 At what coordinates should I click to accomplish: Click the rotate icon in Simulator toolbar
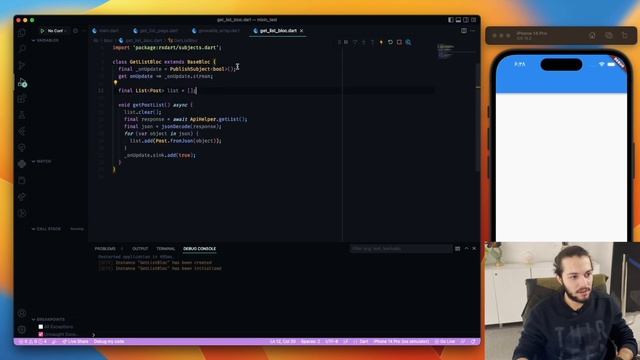624,36
